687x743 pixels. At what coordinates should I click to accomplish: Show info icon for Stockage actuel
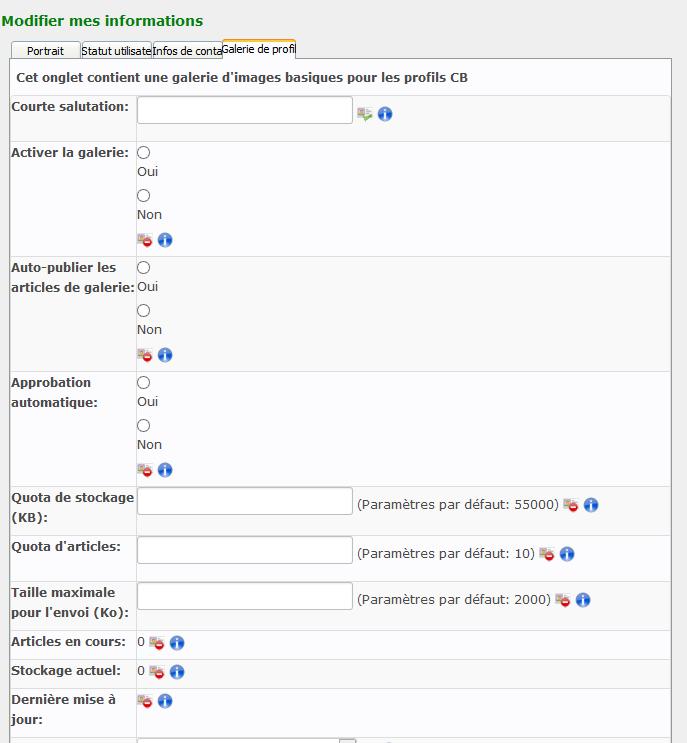pyautogui.click(x=177, y=671)
